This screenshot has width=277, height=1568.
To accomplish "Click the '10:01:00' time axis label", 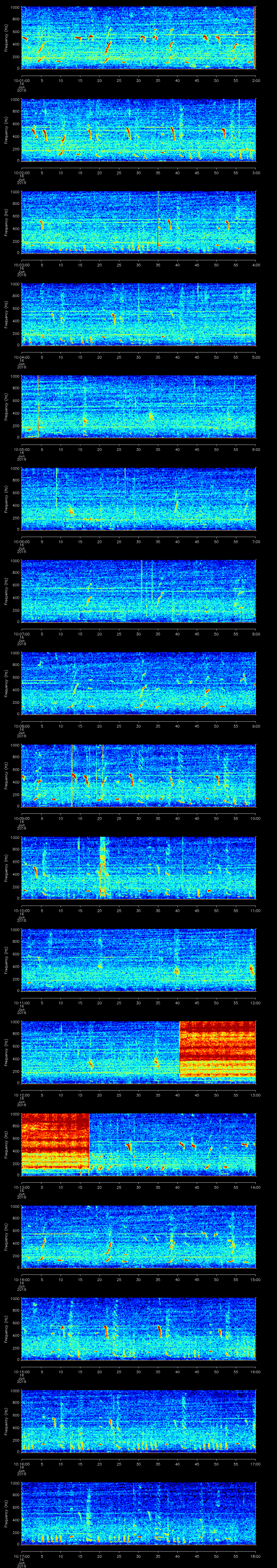I will click(x=21, y=80).
